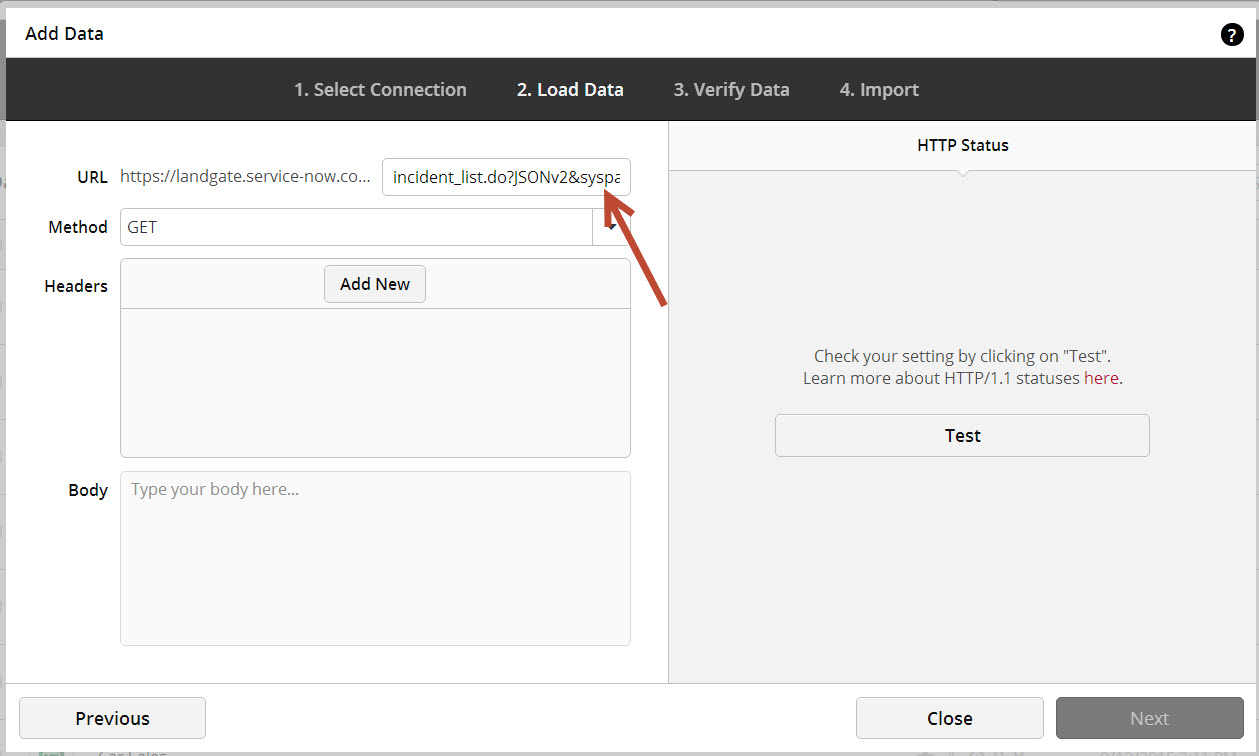This screenshot has height=756, width=1259.
Task: Click the HTTP Status panel header
Action: click(x=963, y=145)
